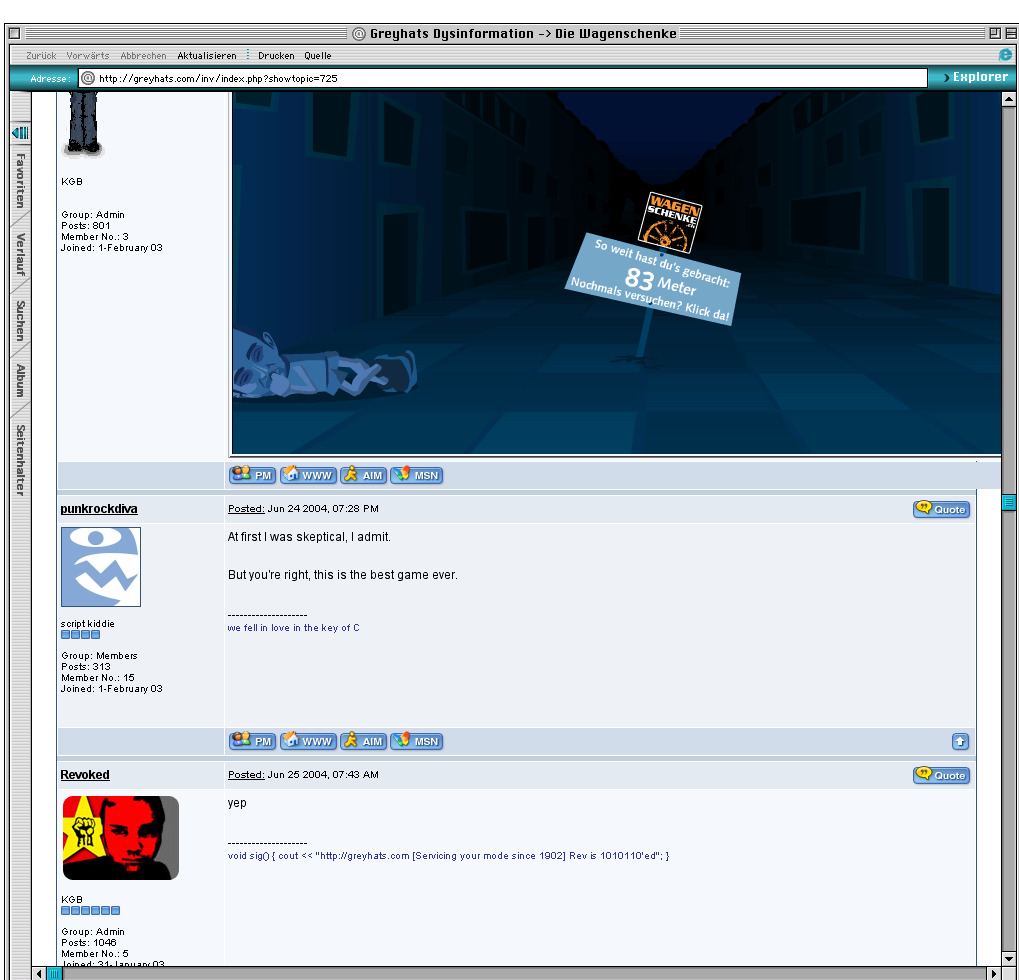Click AIM button under KGB post
This screenshot has height=980, width=1019.
363,475
